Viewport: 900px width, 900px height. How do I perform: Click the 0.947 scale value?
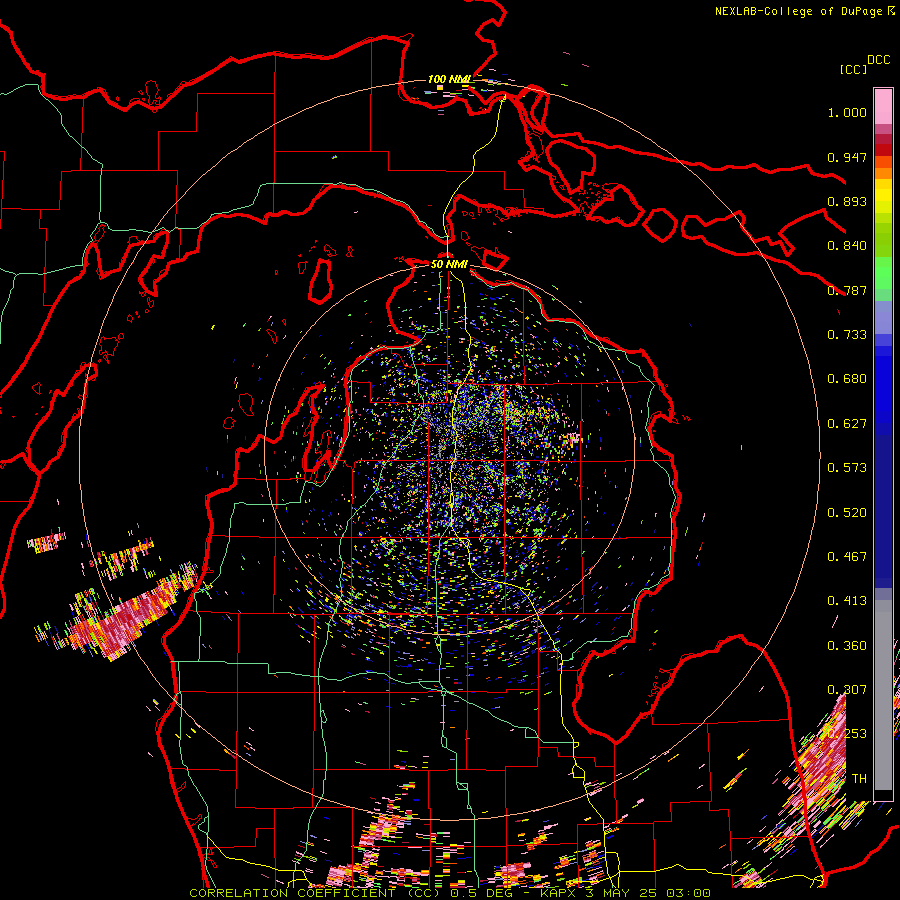click(847, 157)
